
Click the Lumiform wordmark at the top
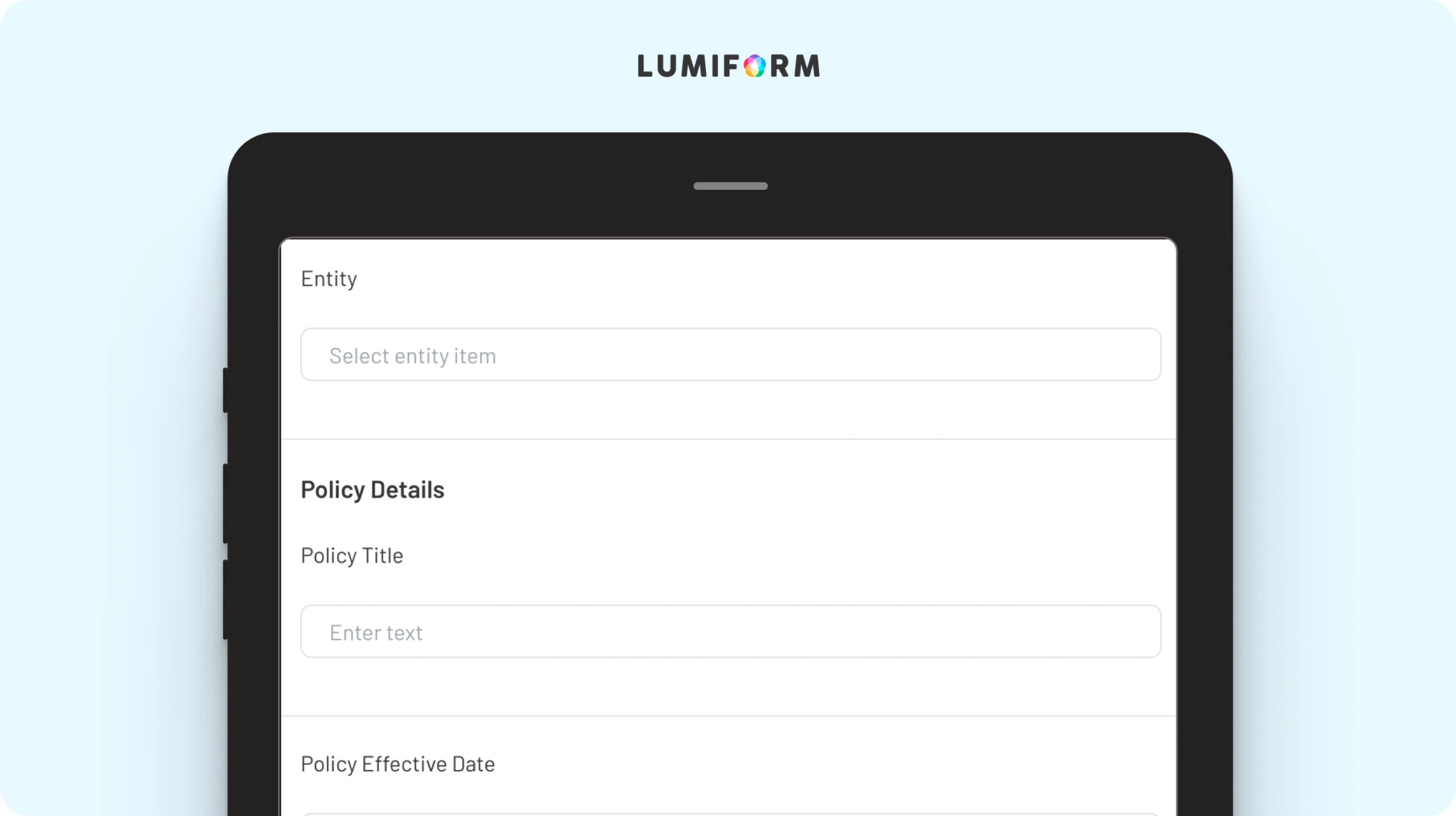pyautogui.click(x=729, y=66)
